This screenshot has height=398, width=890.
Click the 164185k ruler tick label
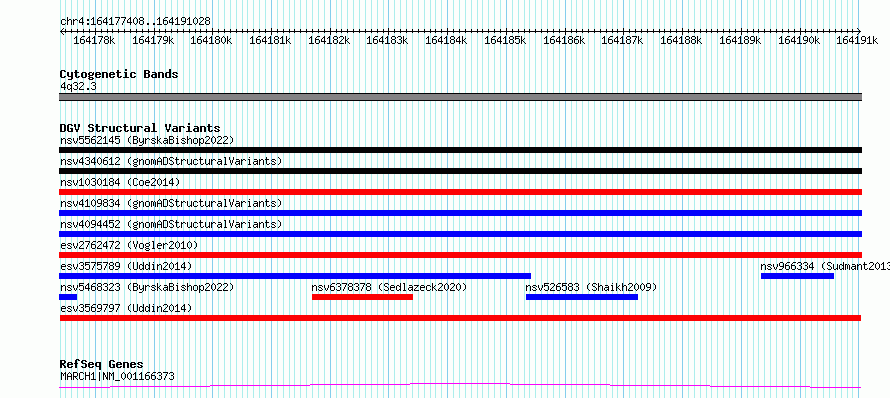tap(505, 40)
